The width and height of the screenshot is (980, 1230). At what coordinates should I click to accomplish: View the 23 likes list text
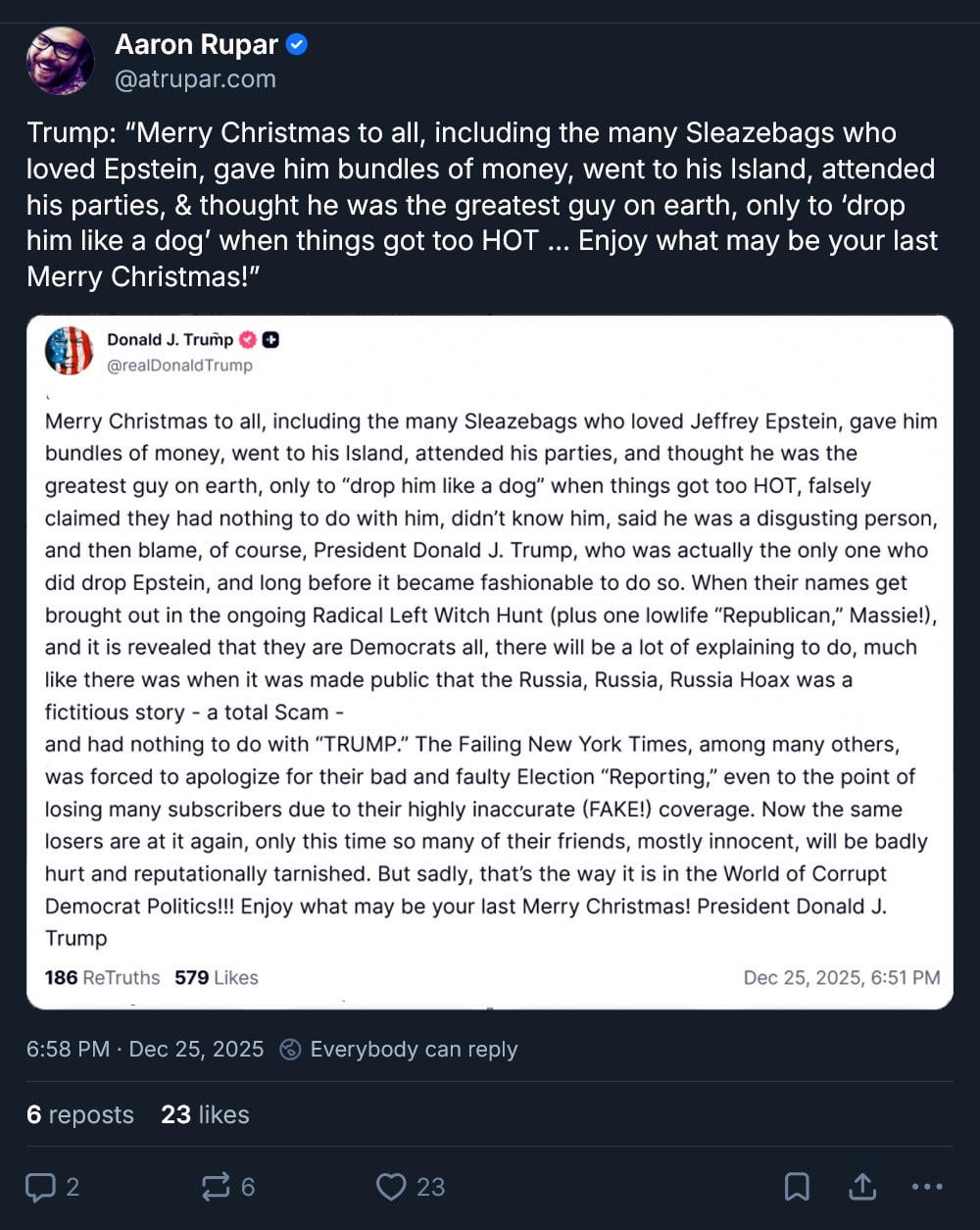click(x=205, y=1114)
